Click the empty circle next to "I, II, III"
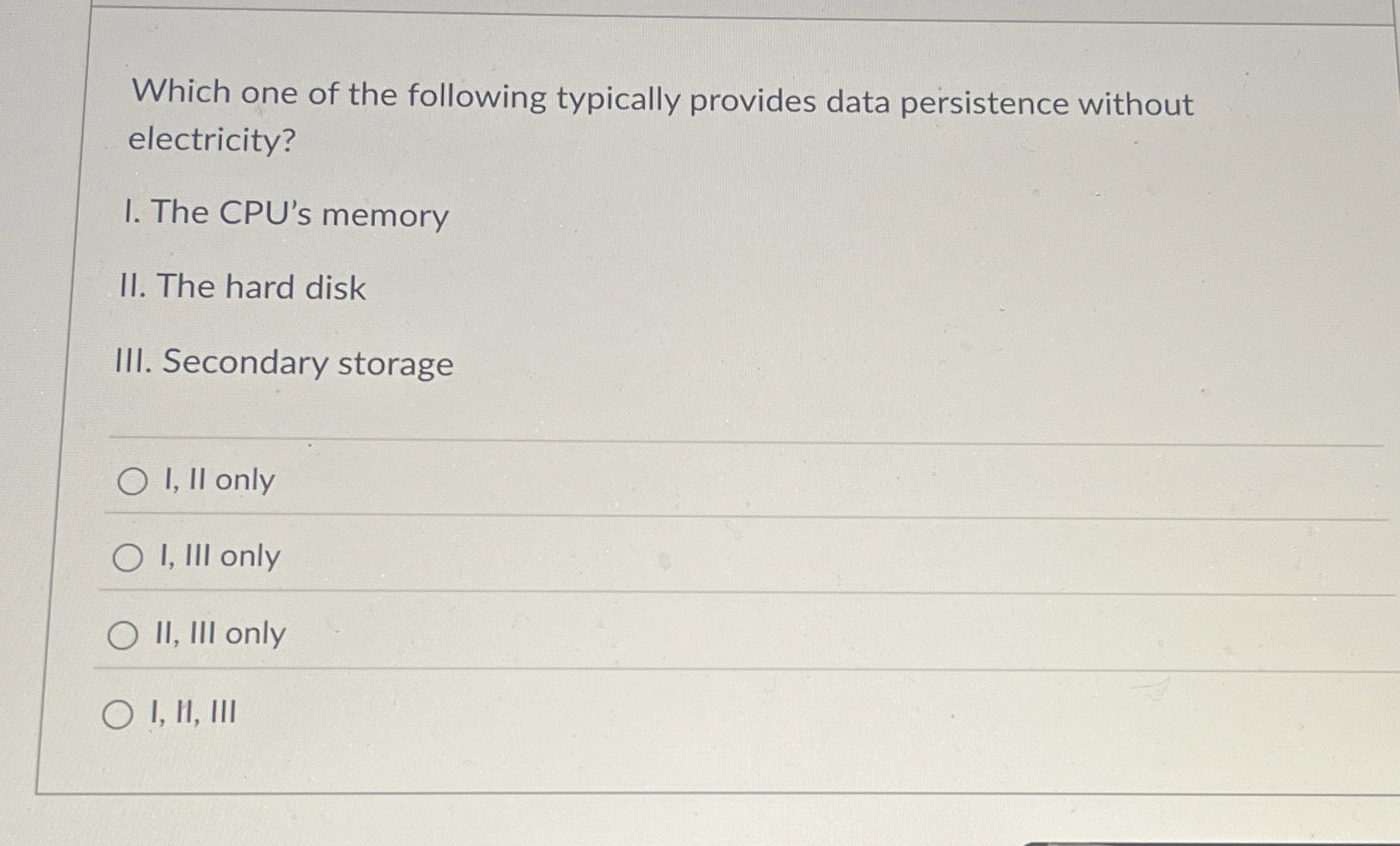1400x846 pixels. click(116, 713)
